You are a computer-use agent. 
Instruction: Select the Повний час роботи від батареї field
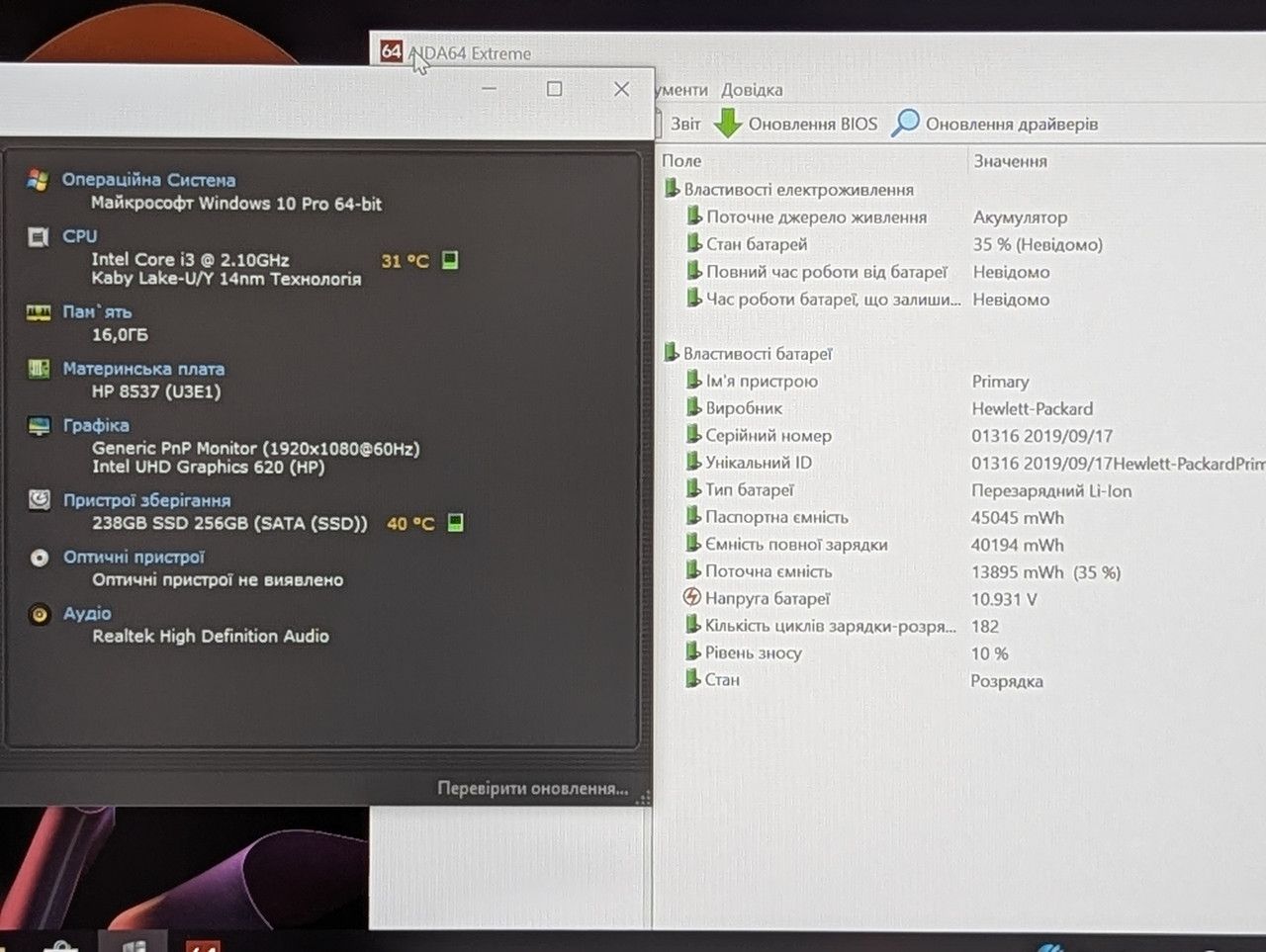(827, 272)
